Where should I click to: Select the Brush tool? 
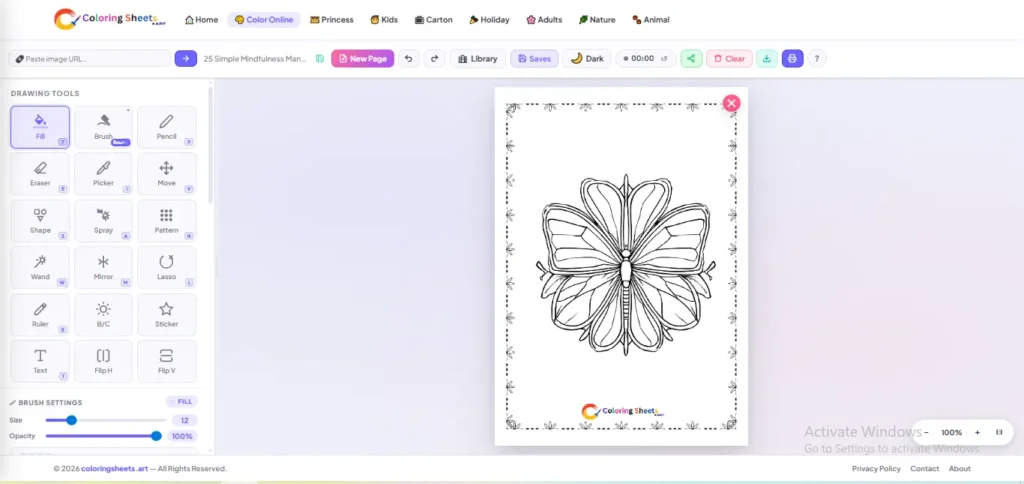point(103,127)
